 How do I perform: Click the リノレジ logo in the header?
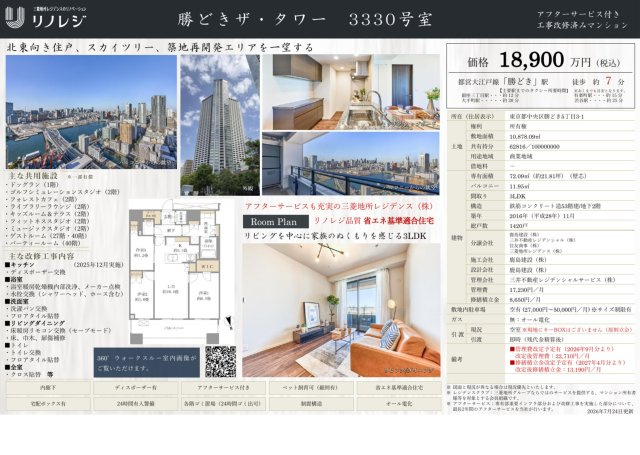(46, 18)
